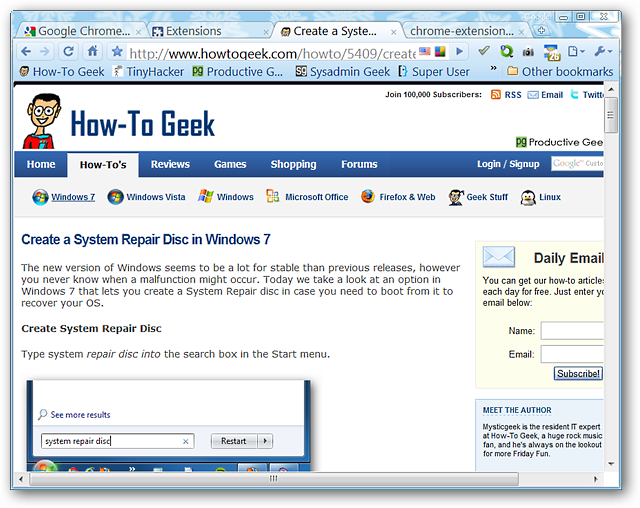The width and height of the screenshot is (640, 508).
Task: Go forward with the Forward arrow
Action: coord(44,52)
